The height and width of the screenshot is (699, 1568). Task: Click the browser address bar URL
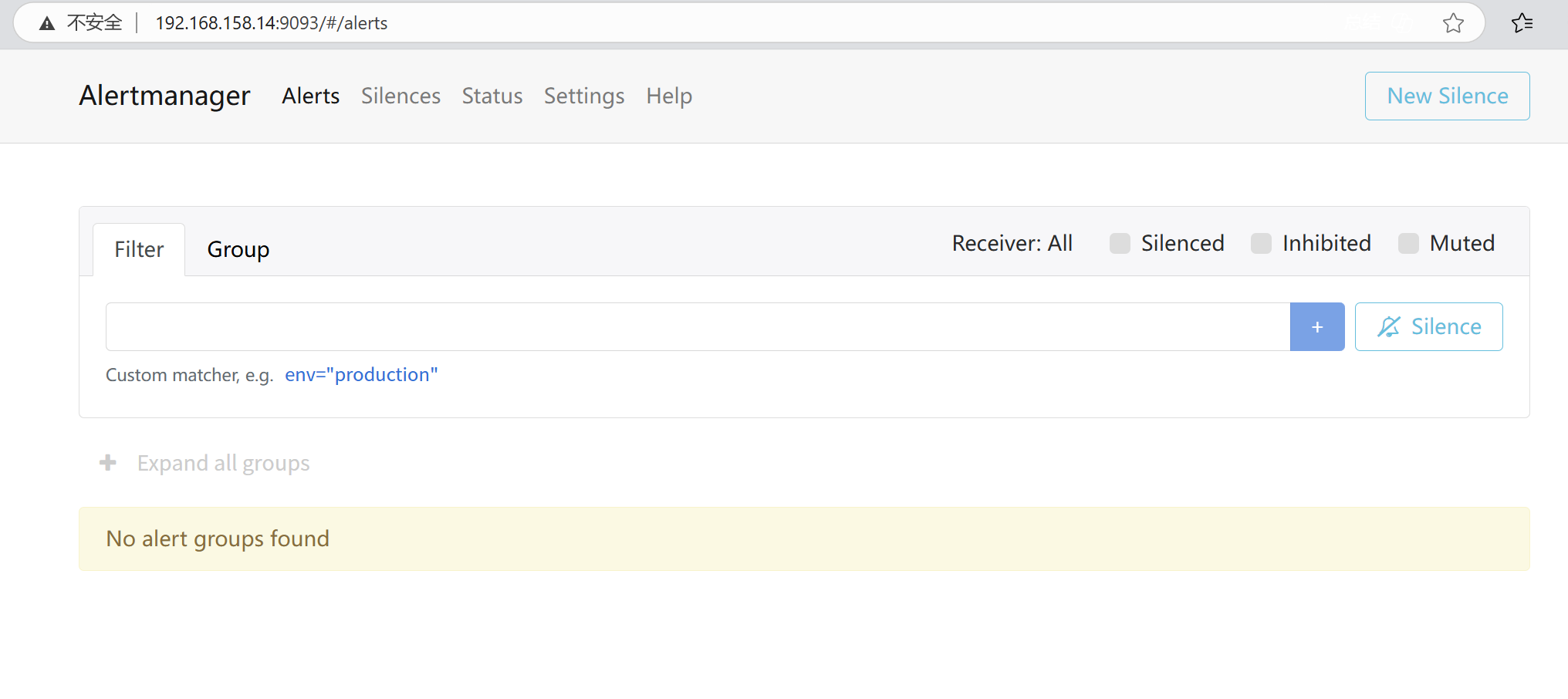tap(272, 23)
